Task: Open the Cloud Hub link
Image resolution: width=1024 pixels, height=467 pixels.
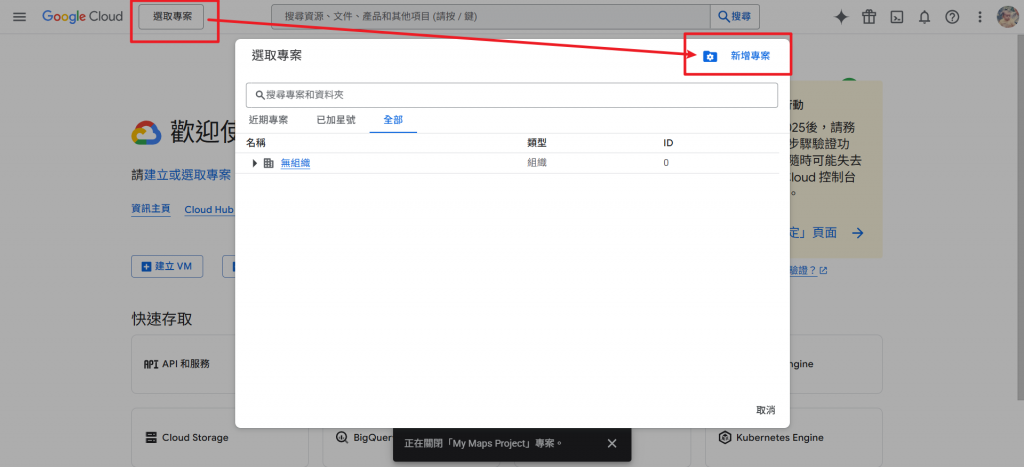Action: click(208, 210)
